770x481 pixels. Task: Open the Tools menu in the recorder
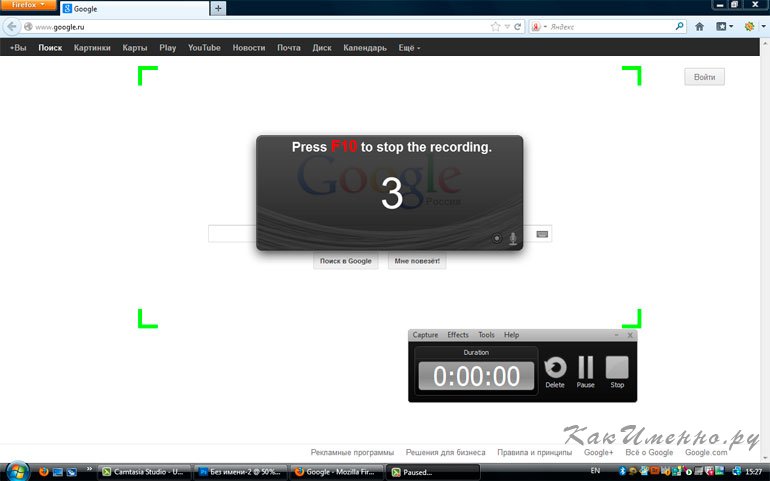point(486,335)
